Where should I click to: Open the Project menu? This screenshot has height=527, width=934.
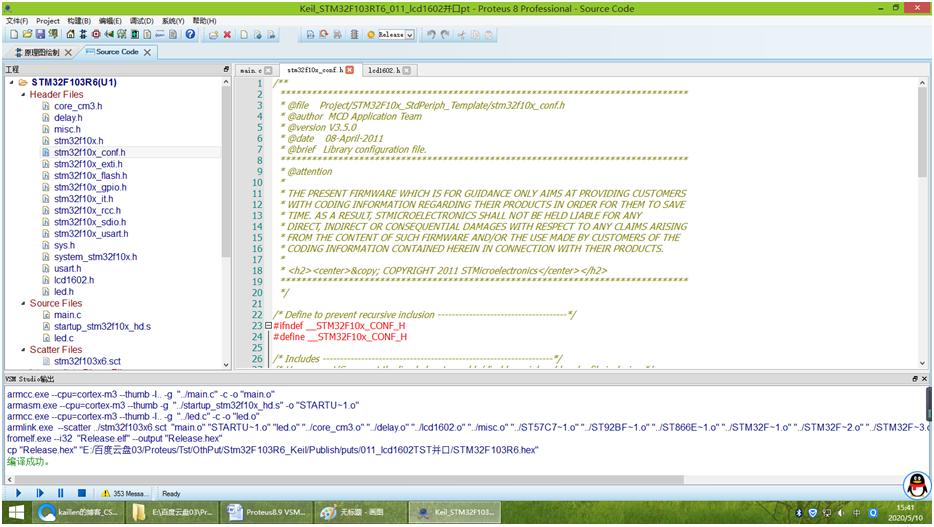(x=48, y=21)
